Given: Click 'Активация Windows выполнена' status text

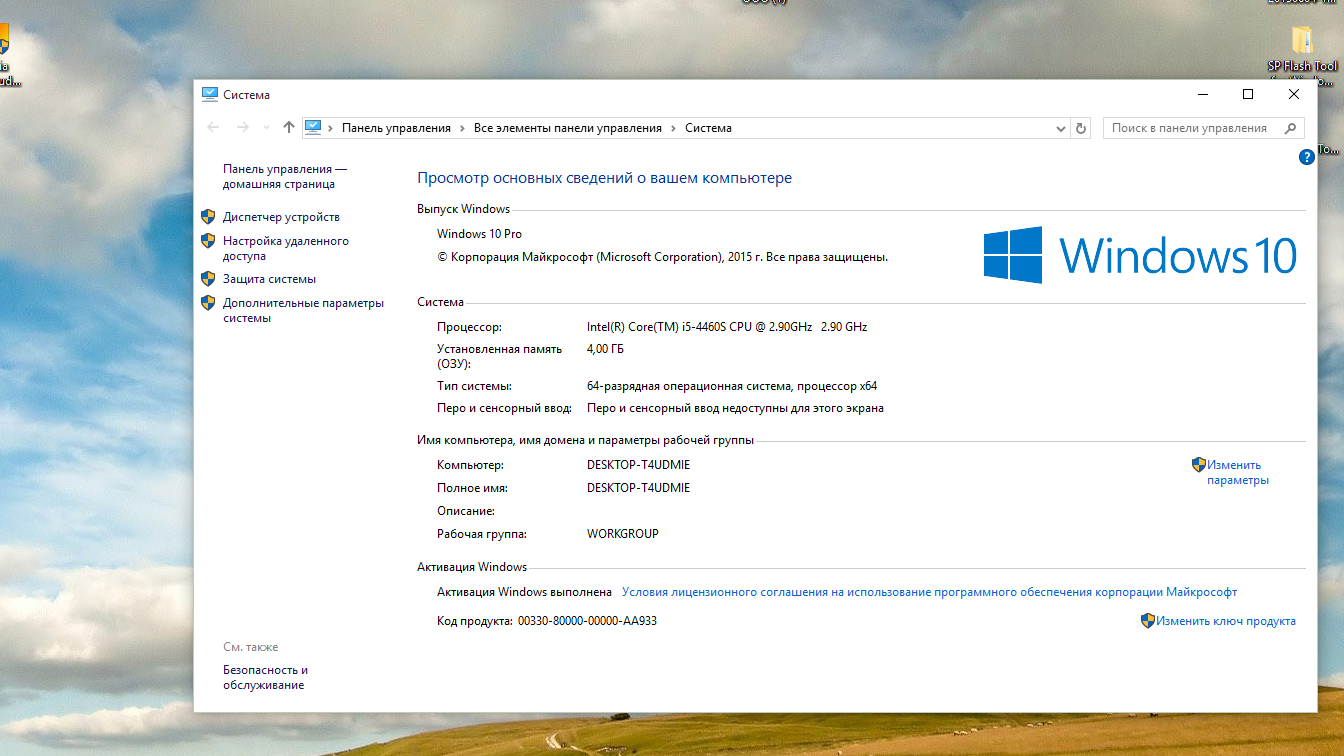Looking at the screenshot, I should (x=524, y=592).
